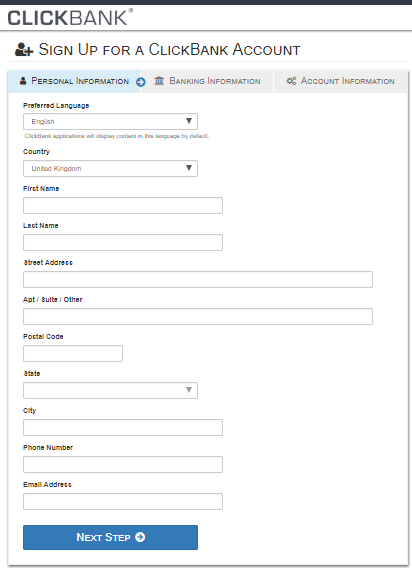Click the bank building icon

(x=159, y=80)
